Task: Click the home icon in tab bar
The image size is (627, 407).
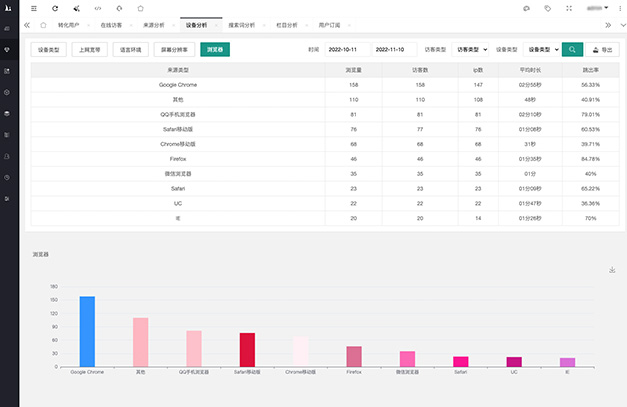Action: pos(43,24)
